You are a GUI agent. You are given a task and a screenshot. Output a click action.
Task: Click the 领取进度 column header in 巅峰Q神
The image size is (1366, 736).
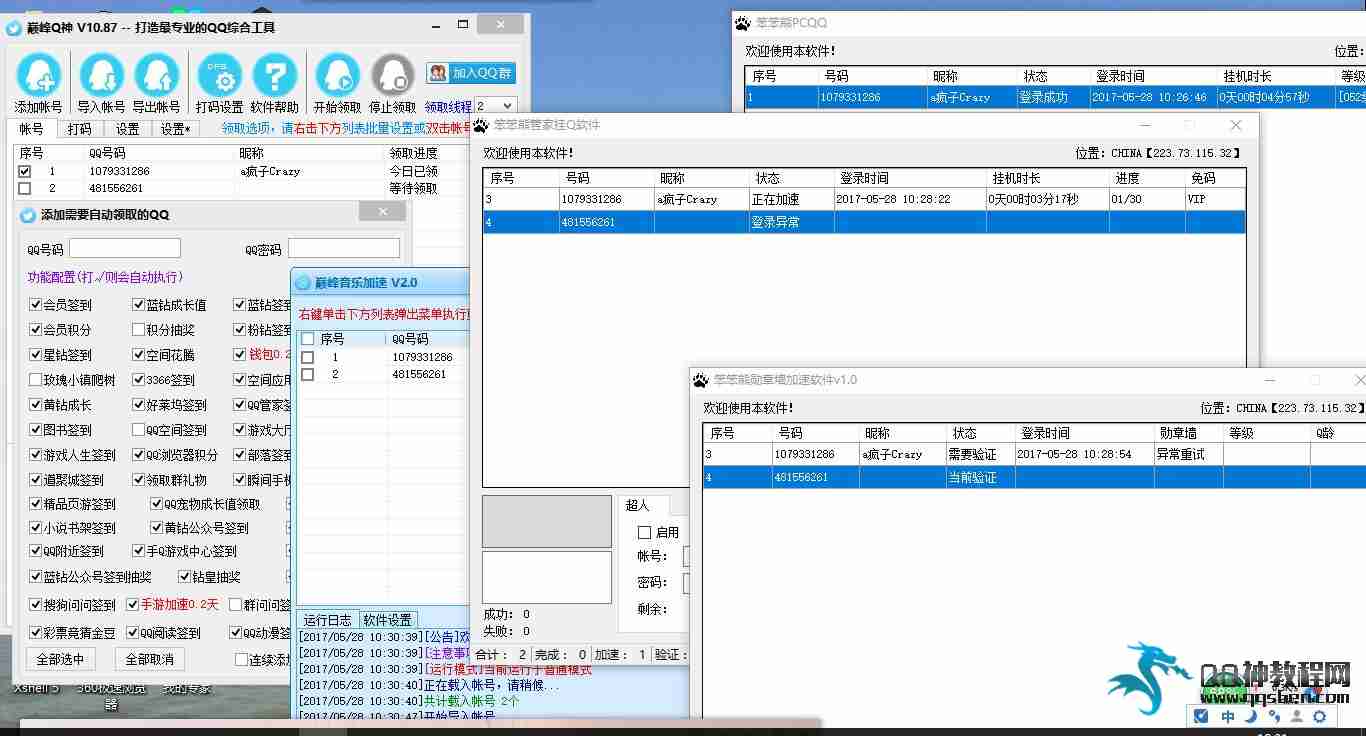(x=413, y=153)
